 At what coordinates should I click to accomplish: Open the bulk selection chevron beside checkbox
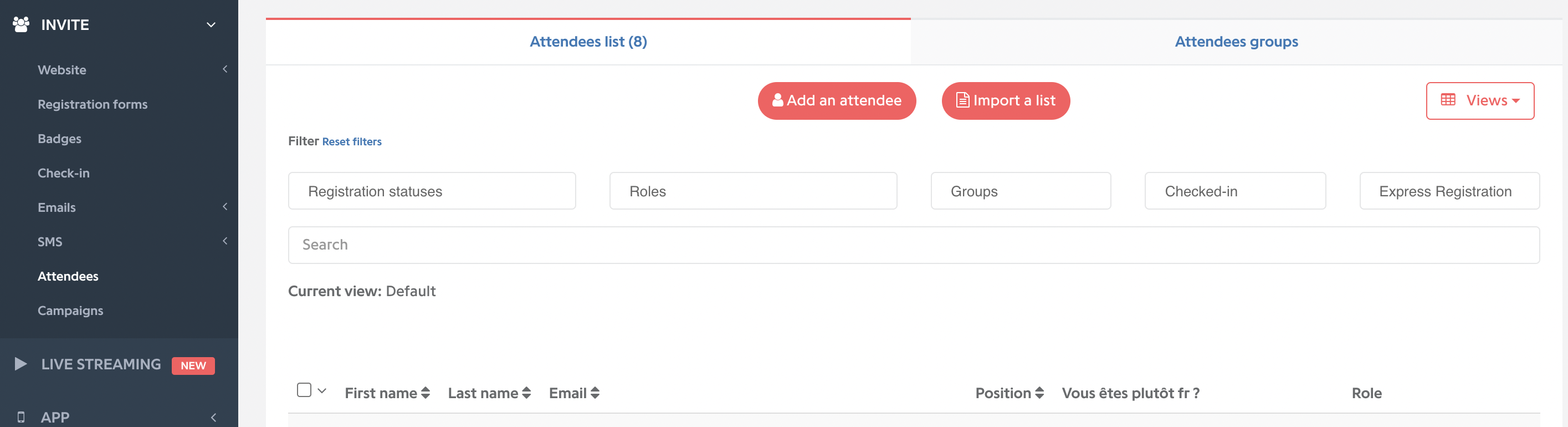coord(322,390)
